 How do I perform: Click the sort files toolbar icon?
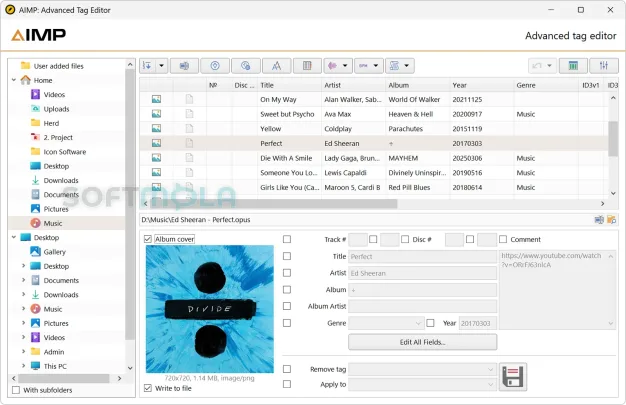(x=147, y=66)
